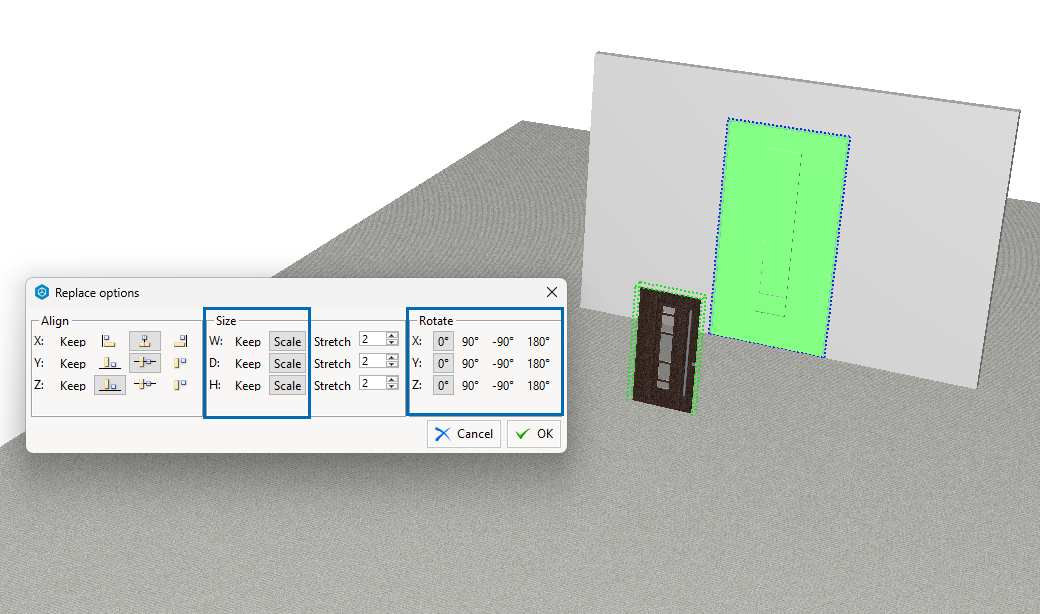Image resolution: width=1040 pixels, height=614 pixels.
Task: Select X align left icon
Action: coord(109,341)
